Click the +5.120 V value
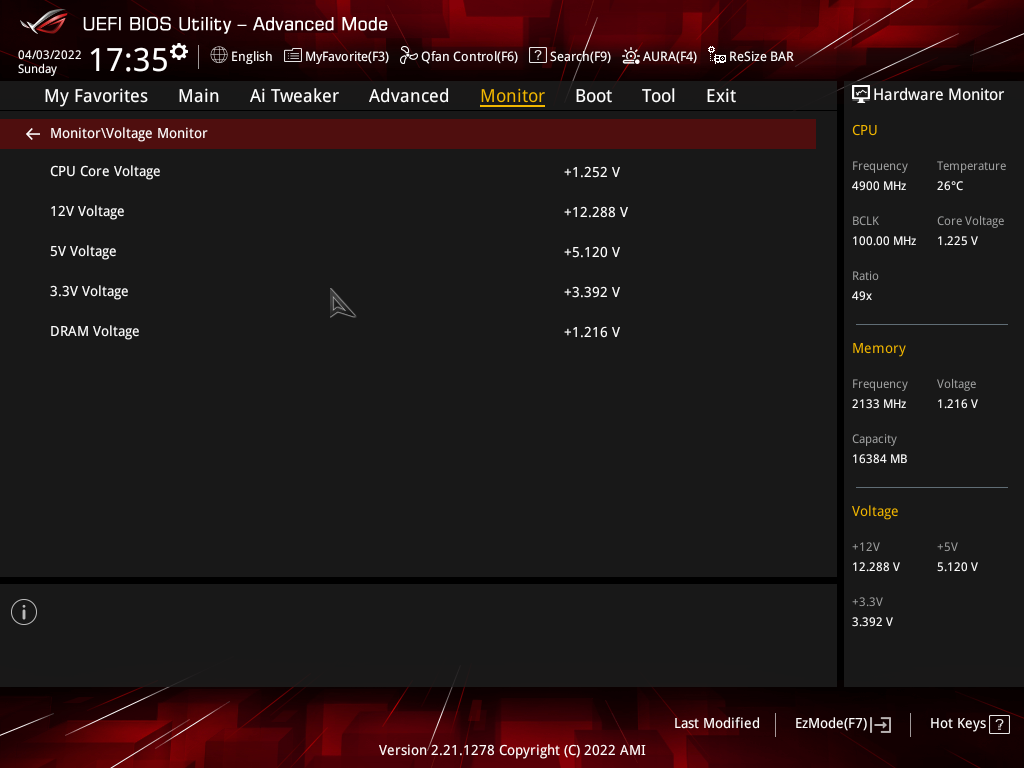Image resolution: width=1024 pixels, height=768 pixels. pos(592,252)
